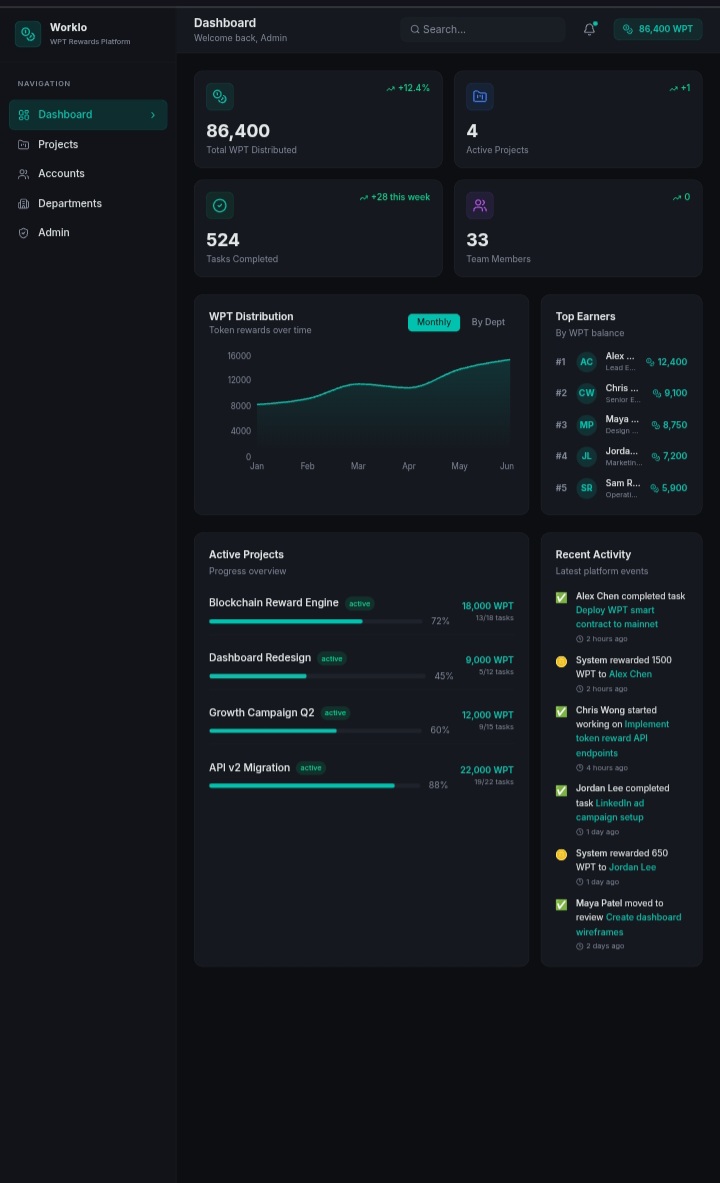720x1183 pixels.
Task: Click the AC avatar in Top Earners
Action: point(586,362)
